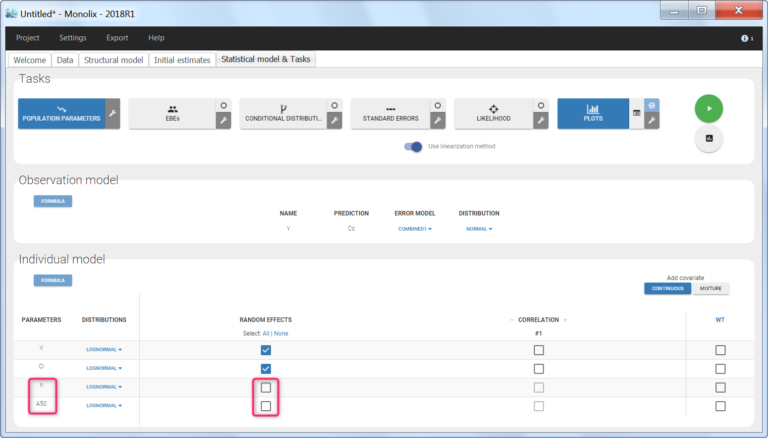Toggle the Use linearization method switch
768x438 pixels.
click(413, 147)
